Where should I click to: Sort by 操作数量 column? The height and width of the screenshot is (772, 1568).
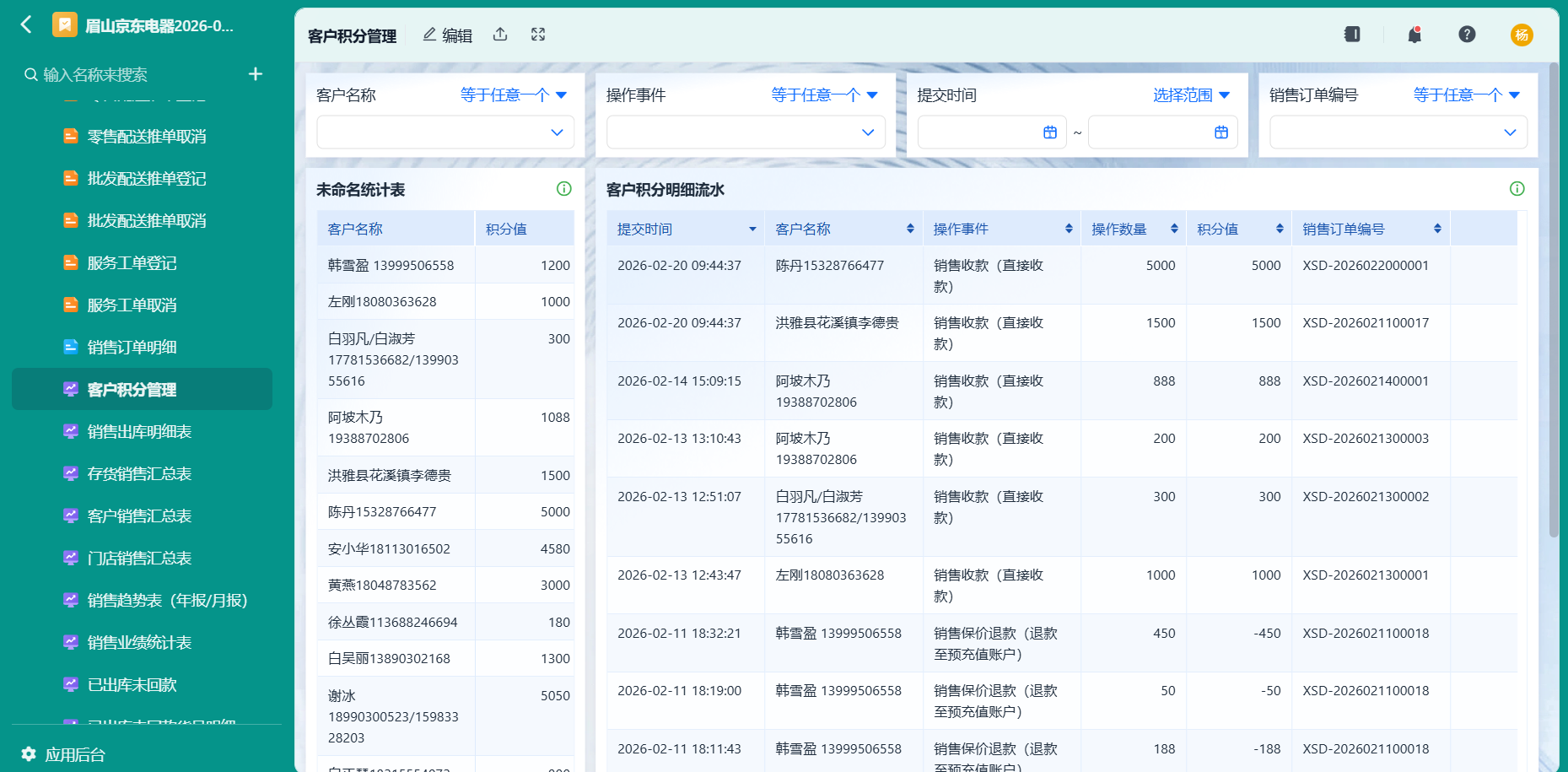click(1174, 229)
